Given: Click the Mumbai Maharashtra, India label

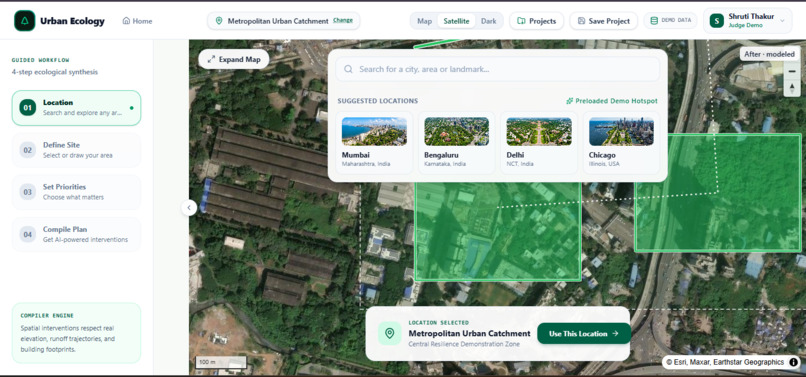Looking at the screenshot, I should point(366,164).
